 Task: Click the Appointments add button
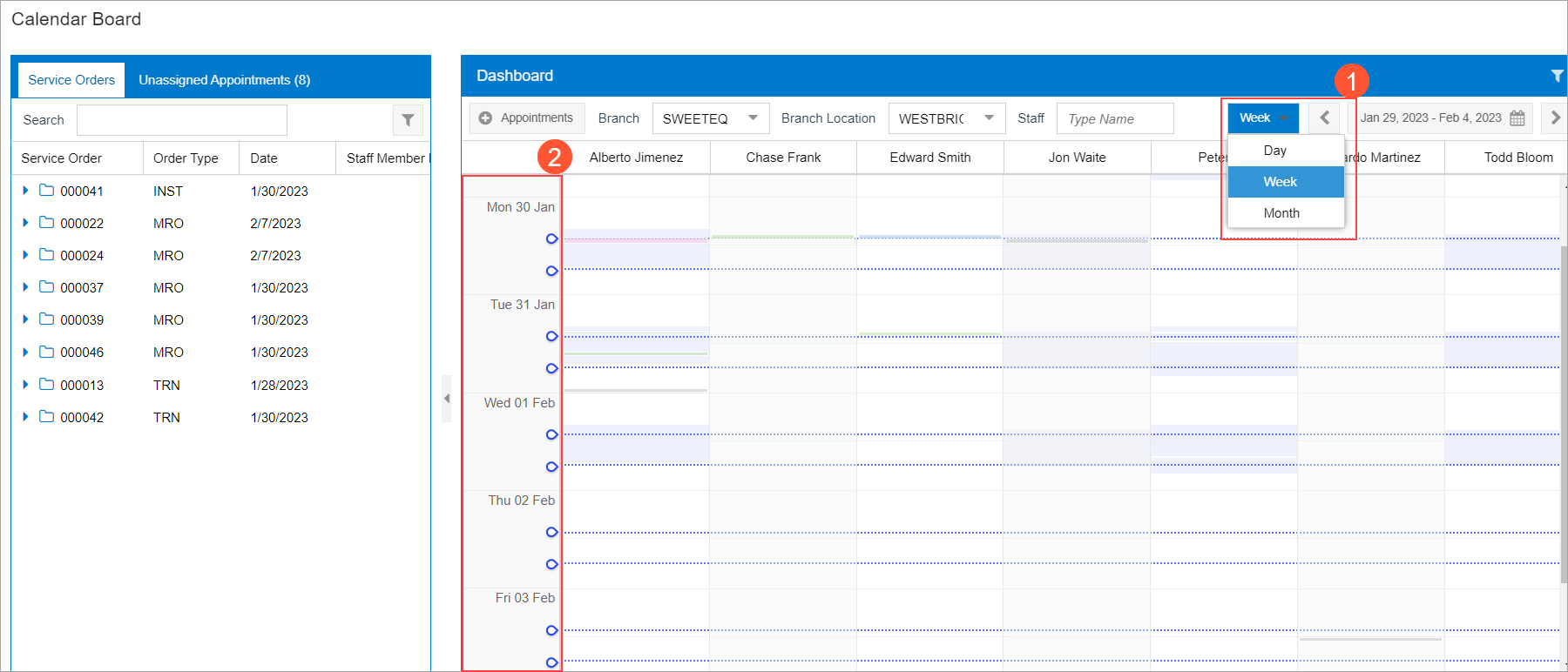526,118
